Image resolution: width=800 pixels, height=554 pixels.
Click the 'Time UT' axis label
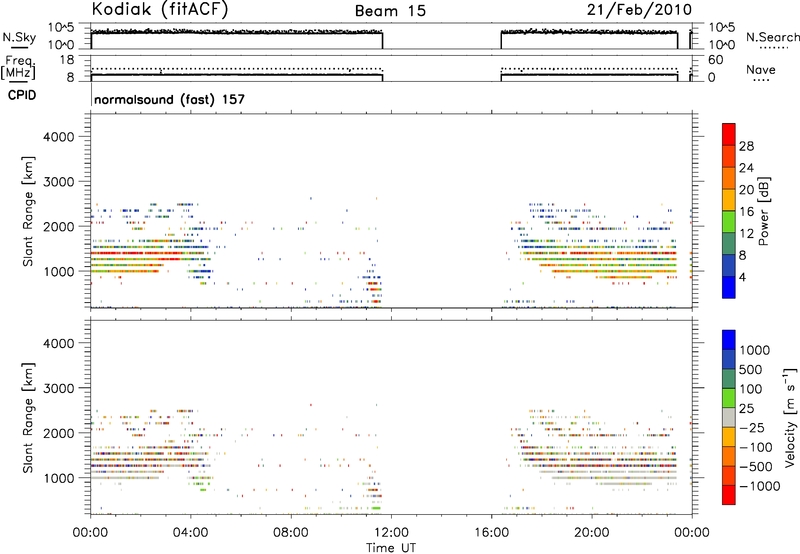click(391, 548)
